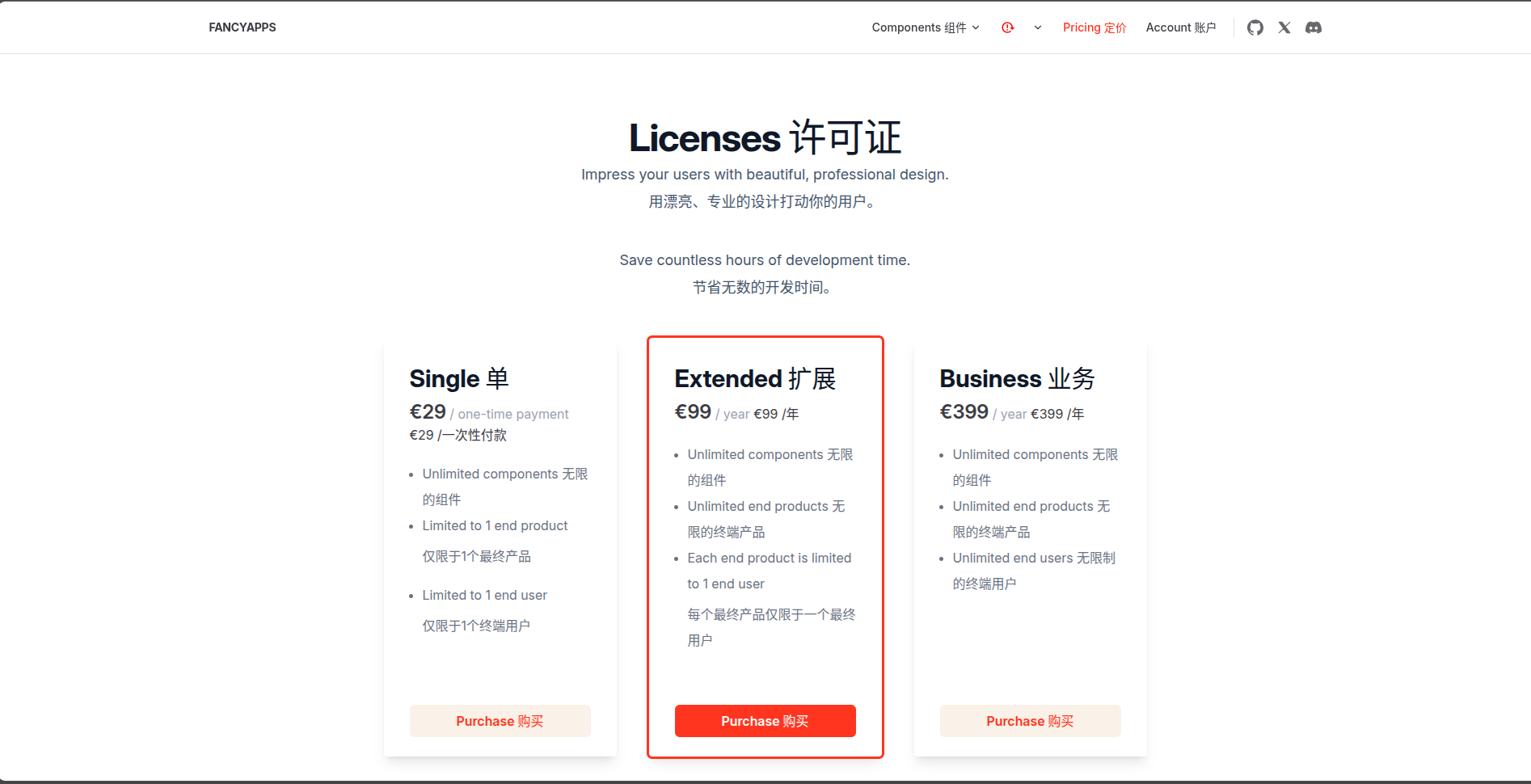Open the Discord icon
This screenshot has height=784, width=1531.
pos(1314,27)
